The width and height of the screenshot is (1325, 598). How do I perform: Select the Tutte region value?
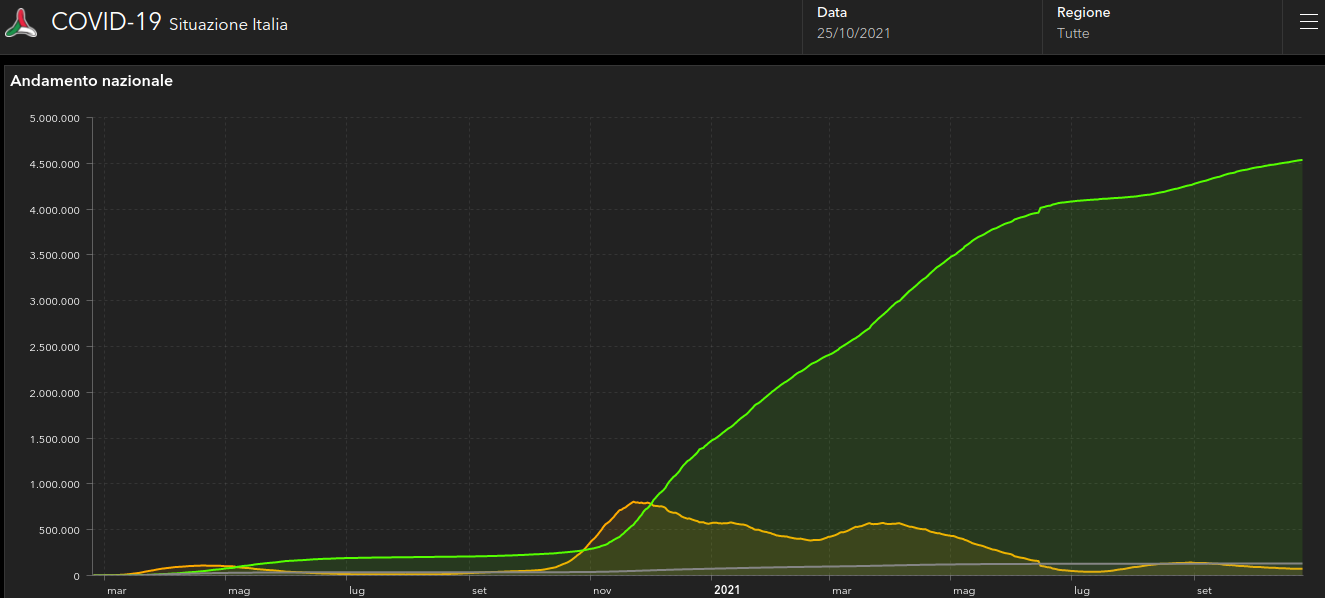point(1073,33)
